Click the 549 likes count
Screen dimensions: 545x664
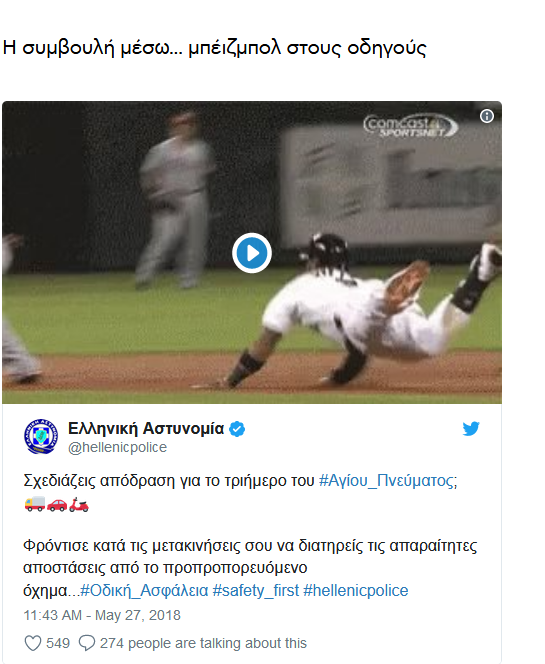(x=58, y=643)
